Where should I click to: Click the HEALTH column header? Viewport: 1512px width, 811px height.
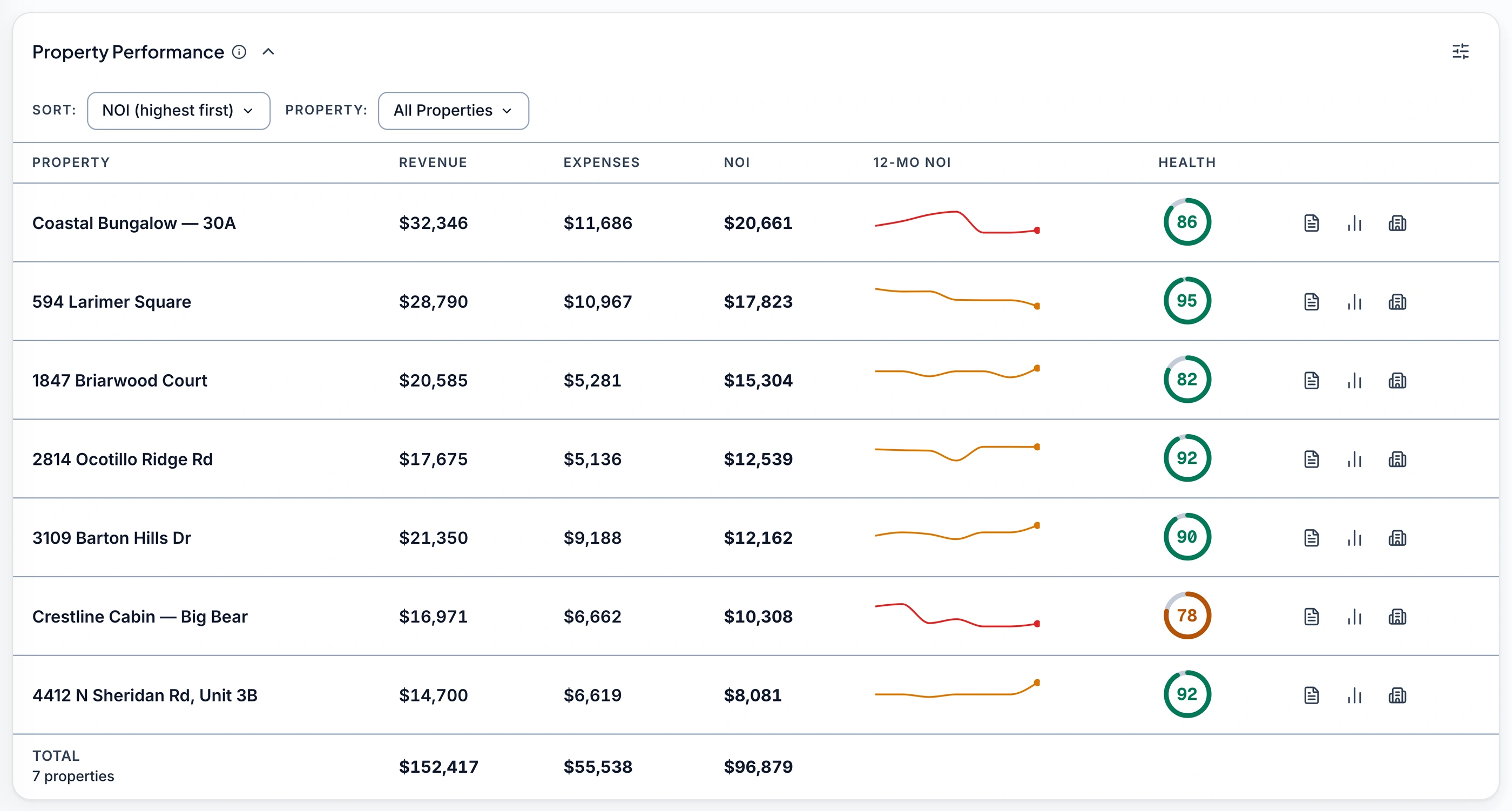[x=1187, y=163]
